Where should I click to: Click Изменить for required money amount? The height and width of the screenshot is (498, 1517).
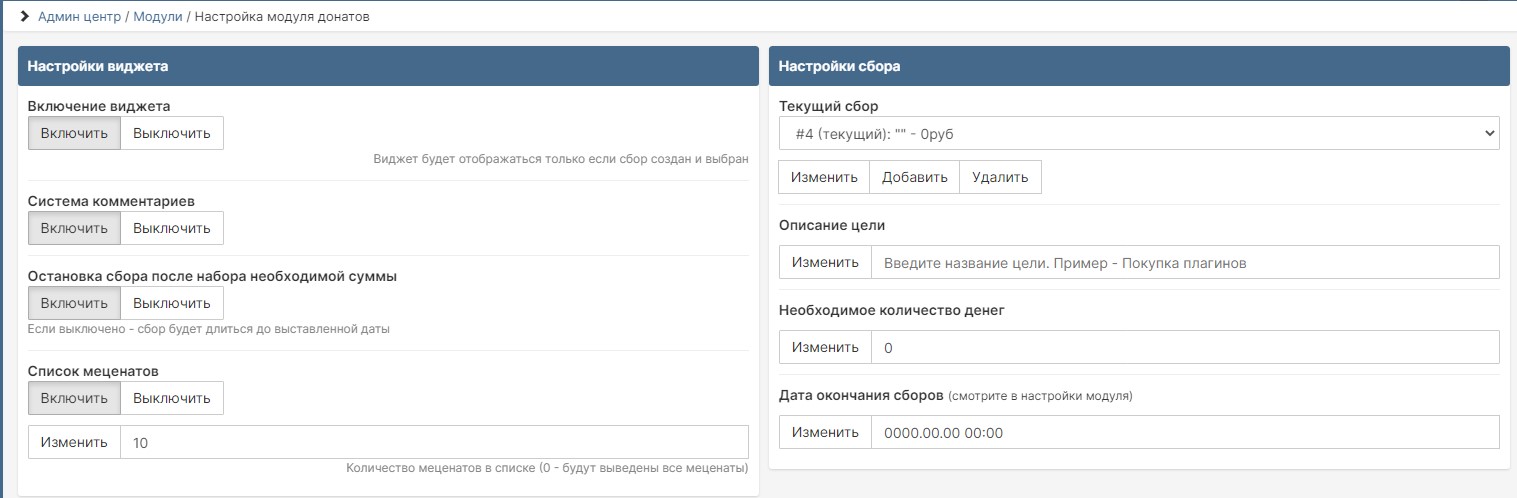tap(825, 347)
